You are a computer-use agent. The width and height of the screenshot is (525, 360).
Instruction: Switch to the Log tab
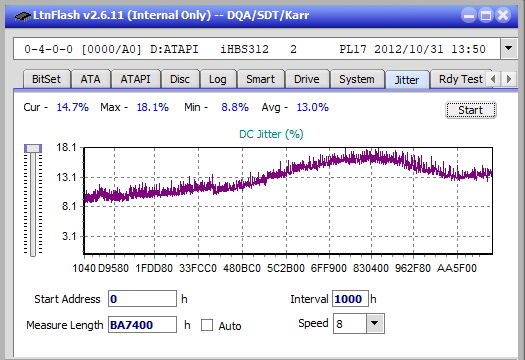[218, 79]
